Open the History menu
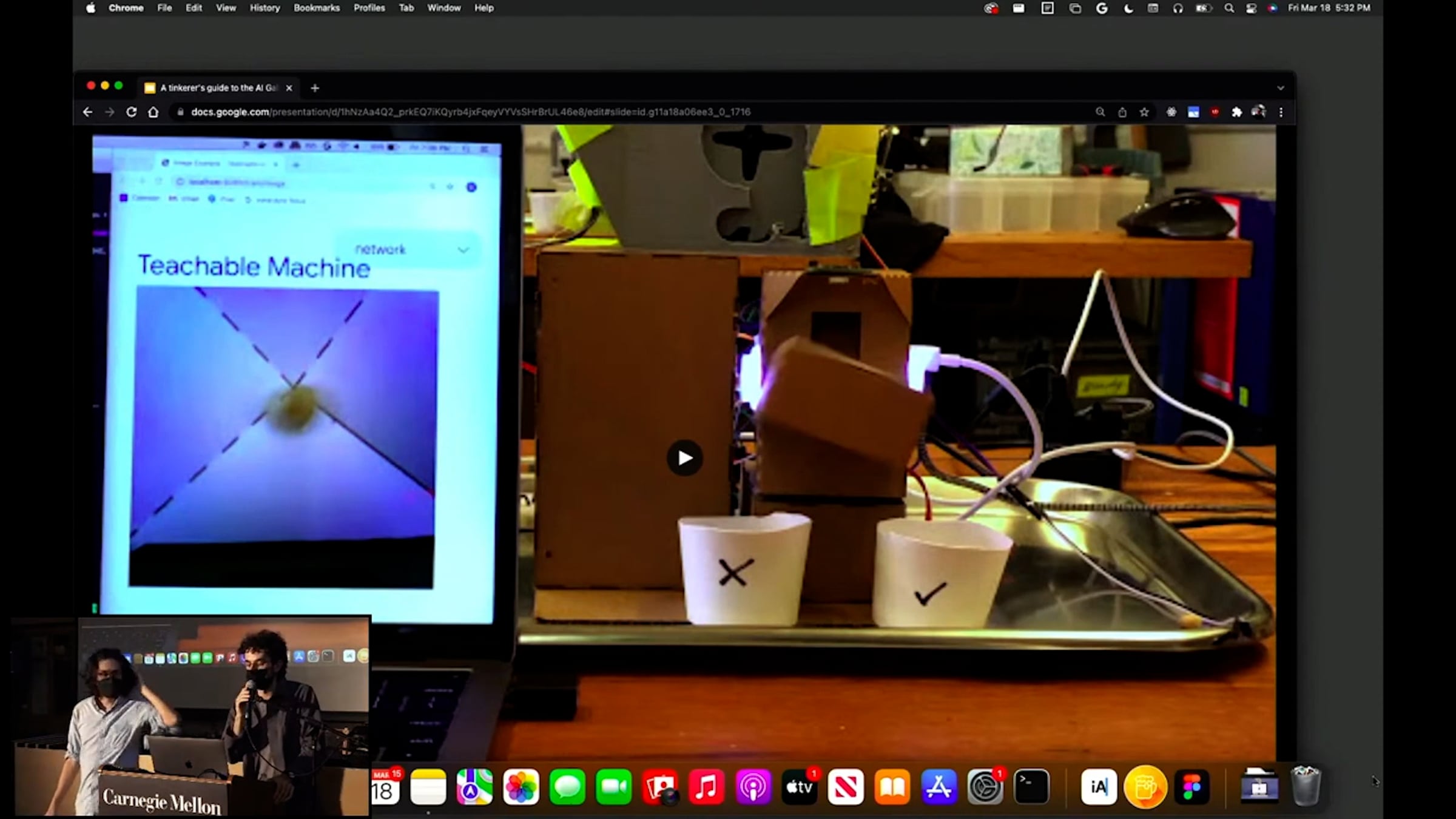1456x819 pixels. 265,8
